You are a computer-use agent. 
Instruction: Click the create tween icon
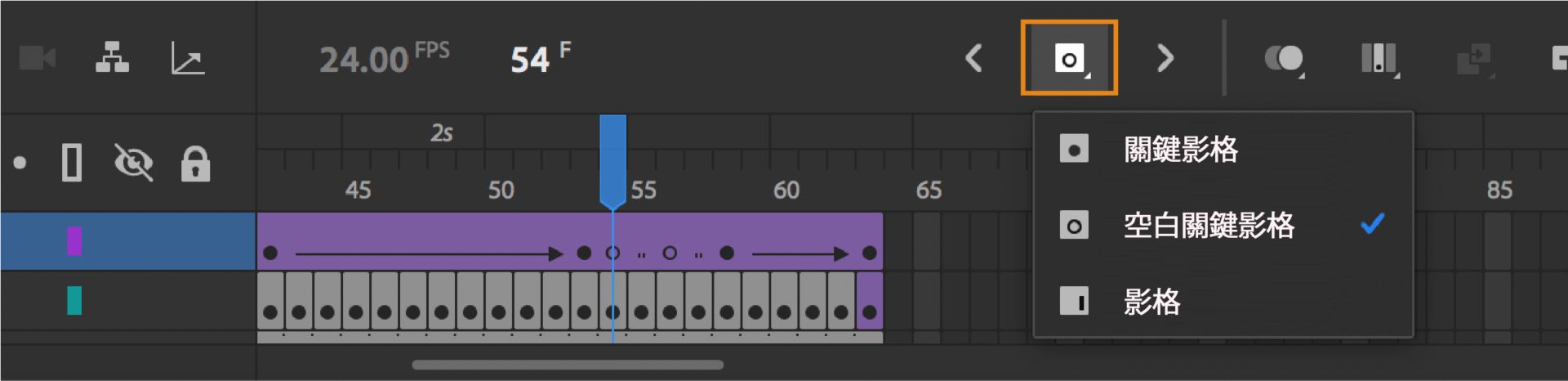[x=1474, y=59]
